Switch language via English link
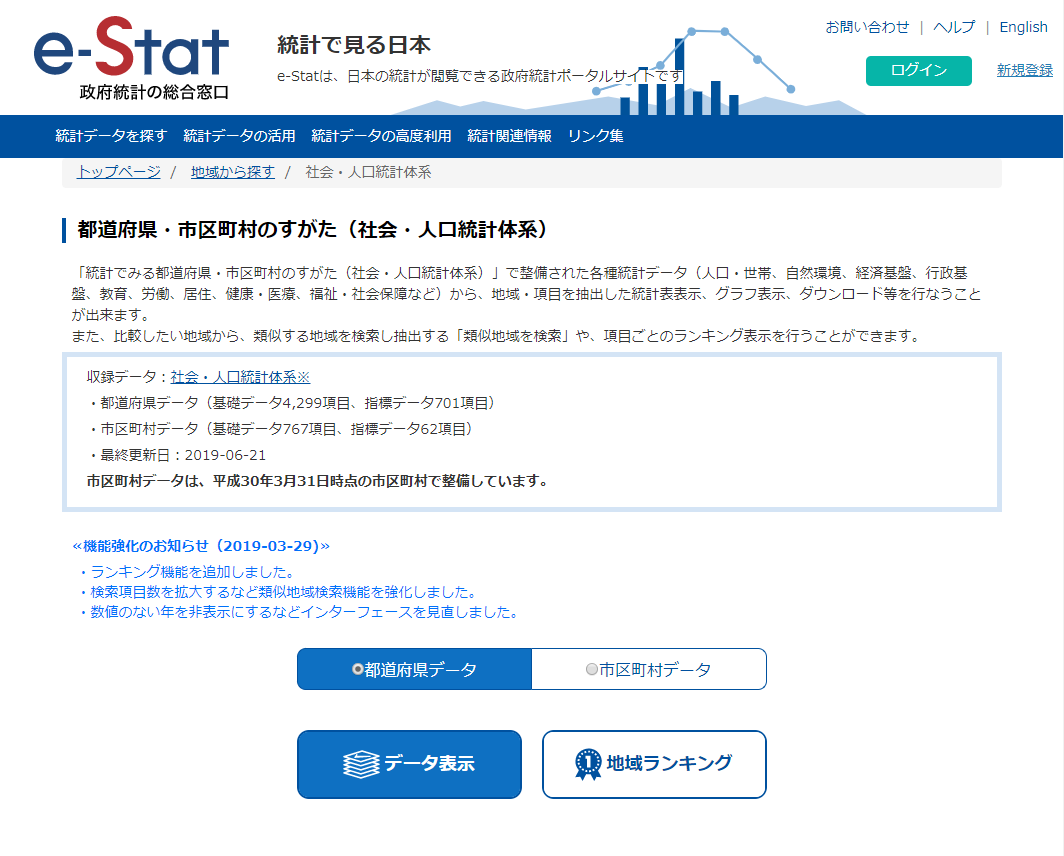 pos(1023,27)
